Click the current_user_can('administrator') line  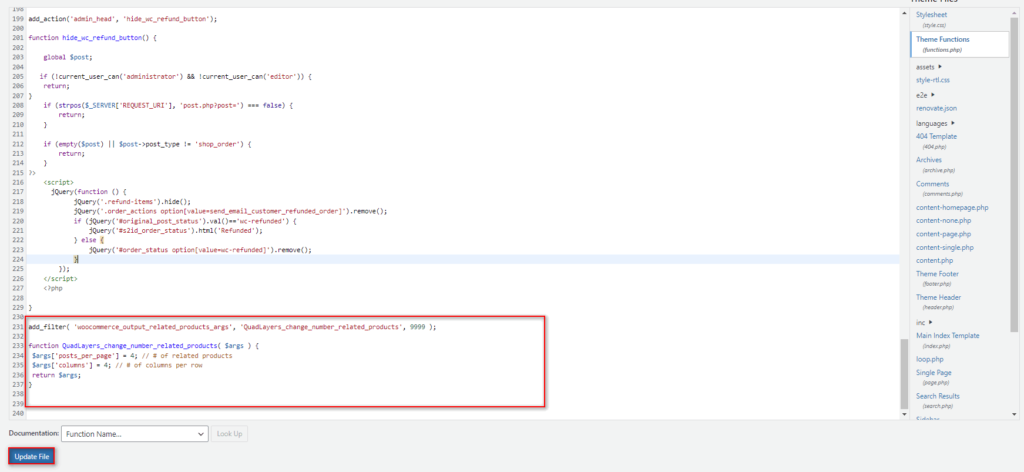pos(176,76)
